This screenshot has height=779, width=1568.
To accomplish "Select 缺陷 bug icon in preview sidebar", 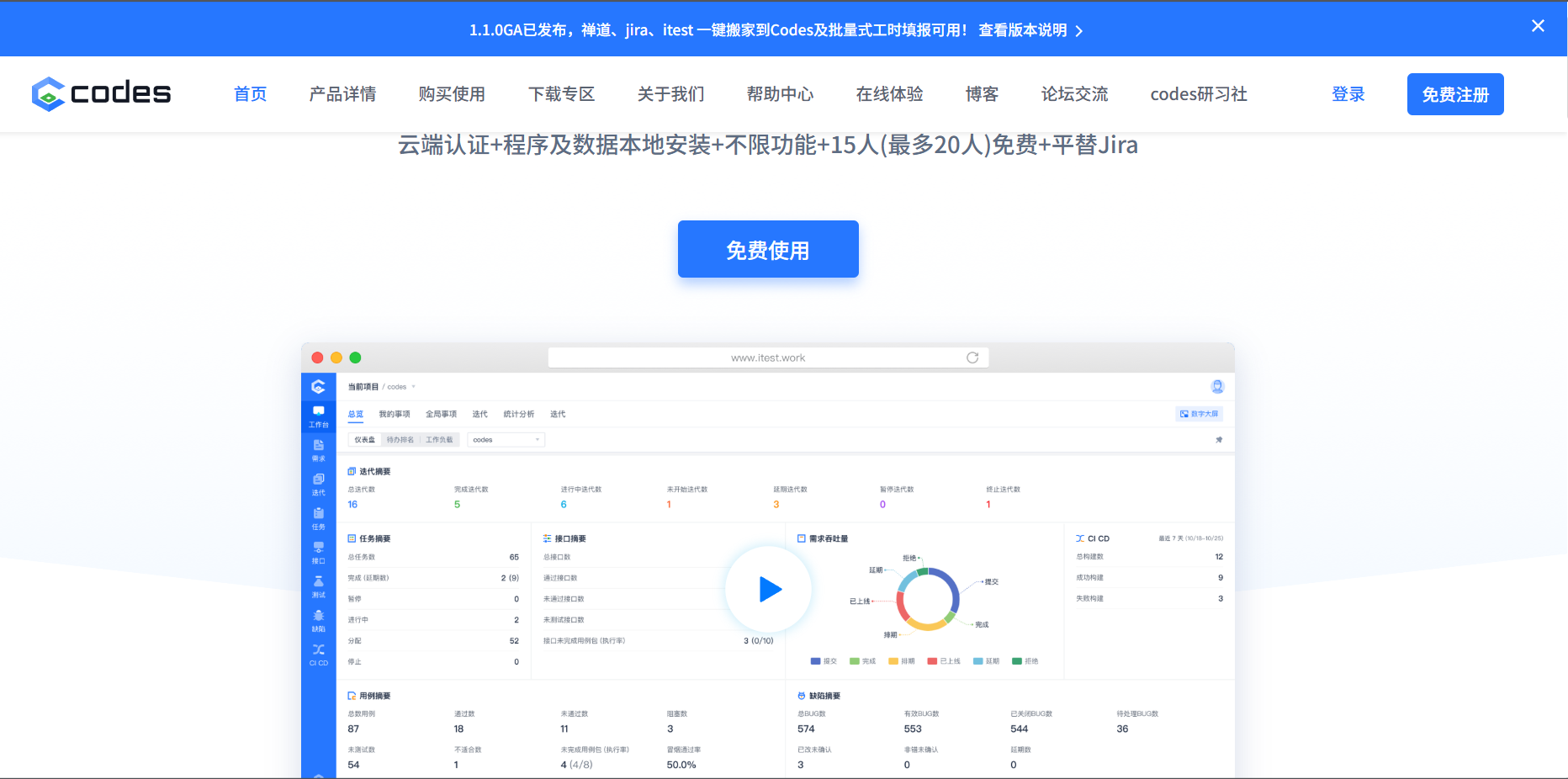I will click(318, 621).
